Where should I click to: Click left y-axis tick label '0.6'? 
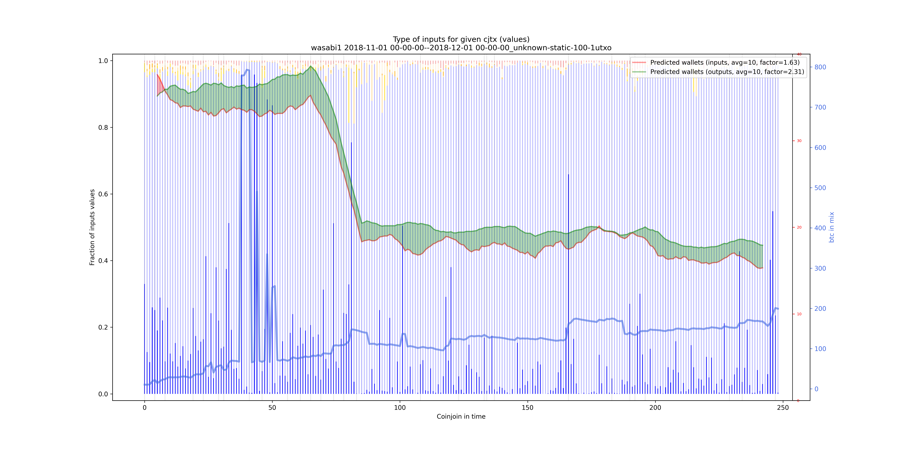click(x=103, y=194)
